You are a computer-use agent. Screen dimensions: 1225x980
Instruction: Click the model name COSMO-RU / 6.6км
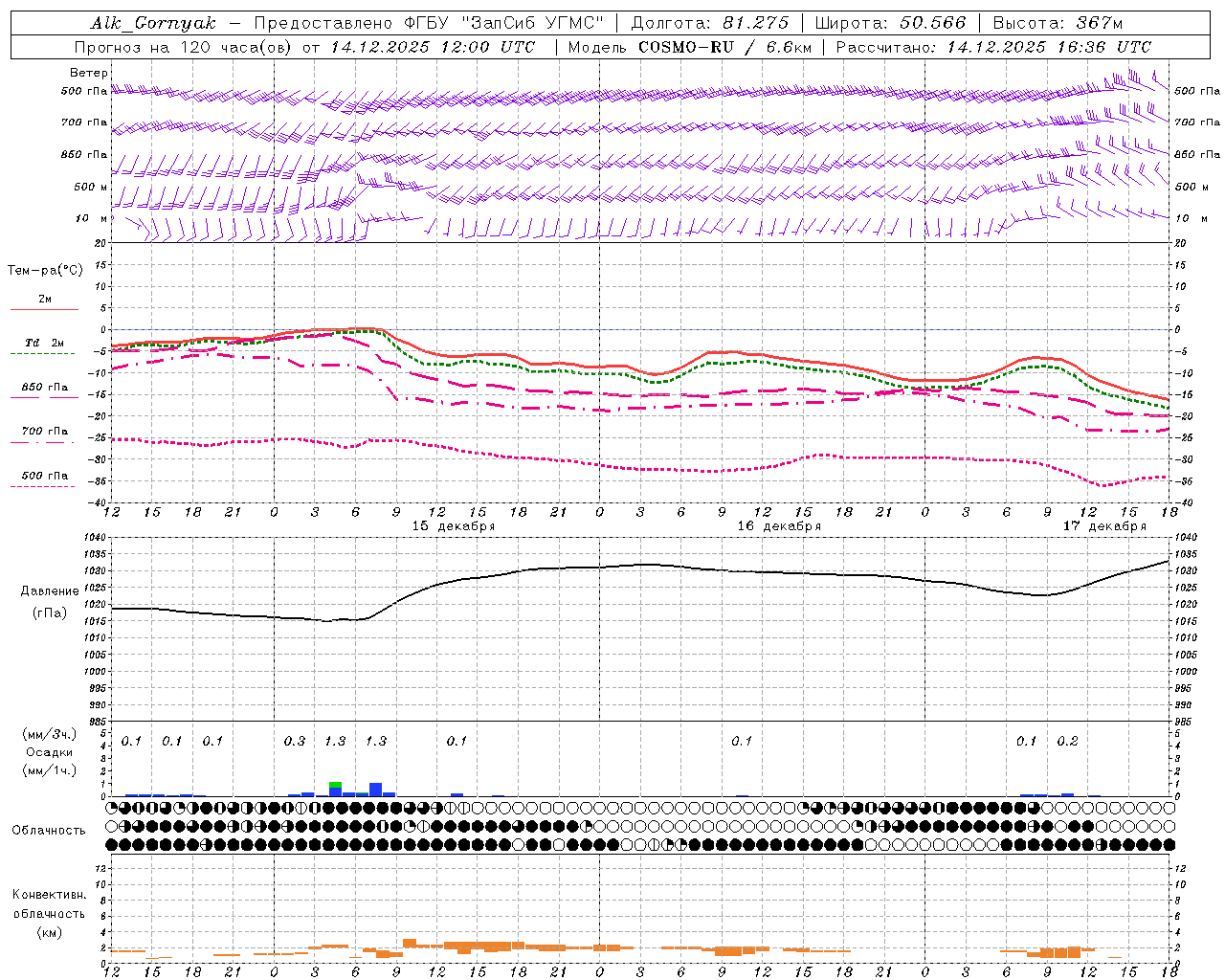click(x=725, y=47)
